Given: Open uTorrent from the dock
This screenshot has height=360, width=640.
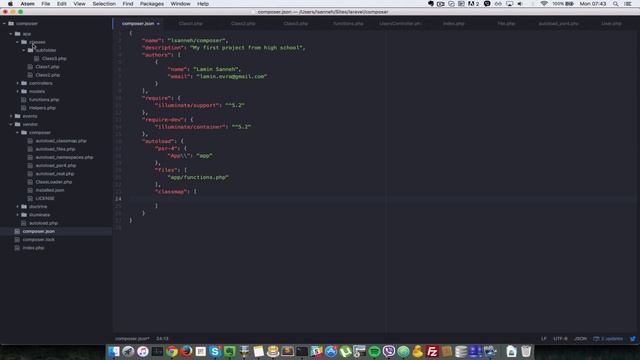Looking at the screenshot, I should 345,351.
